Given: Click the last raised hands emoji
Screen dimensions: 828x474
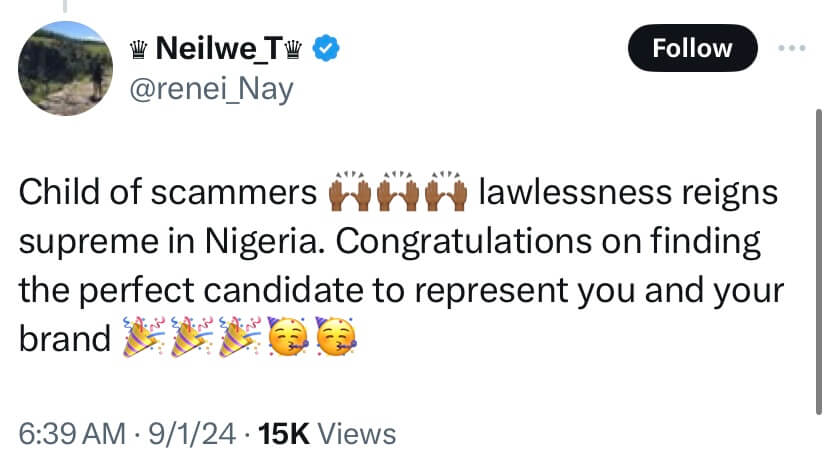Looking at the screenshot, I should (446, 194).
